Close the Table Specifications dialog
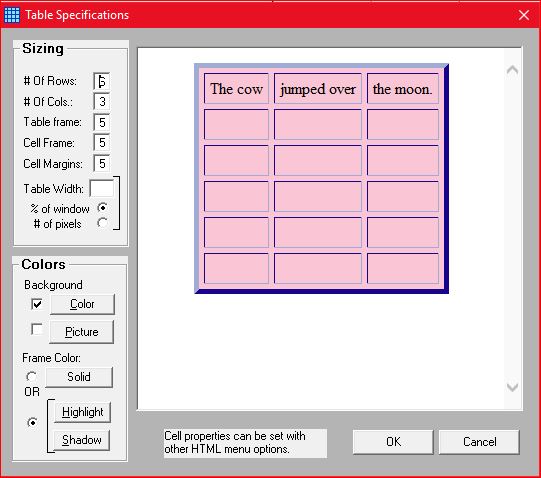The height and width of the screenshot is (478, 541). click(524, 15)
